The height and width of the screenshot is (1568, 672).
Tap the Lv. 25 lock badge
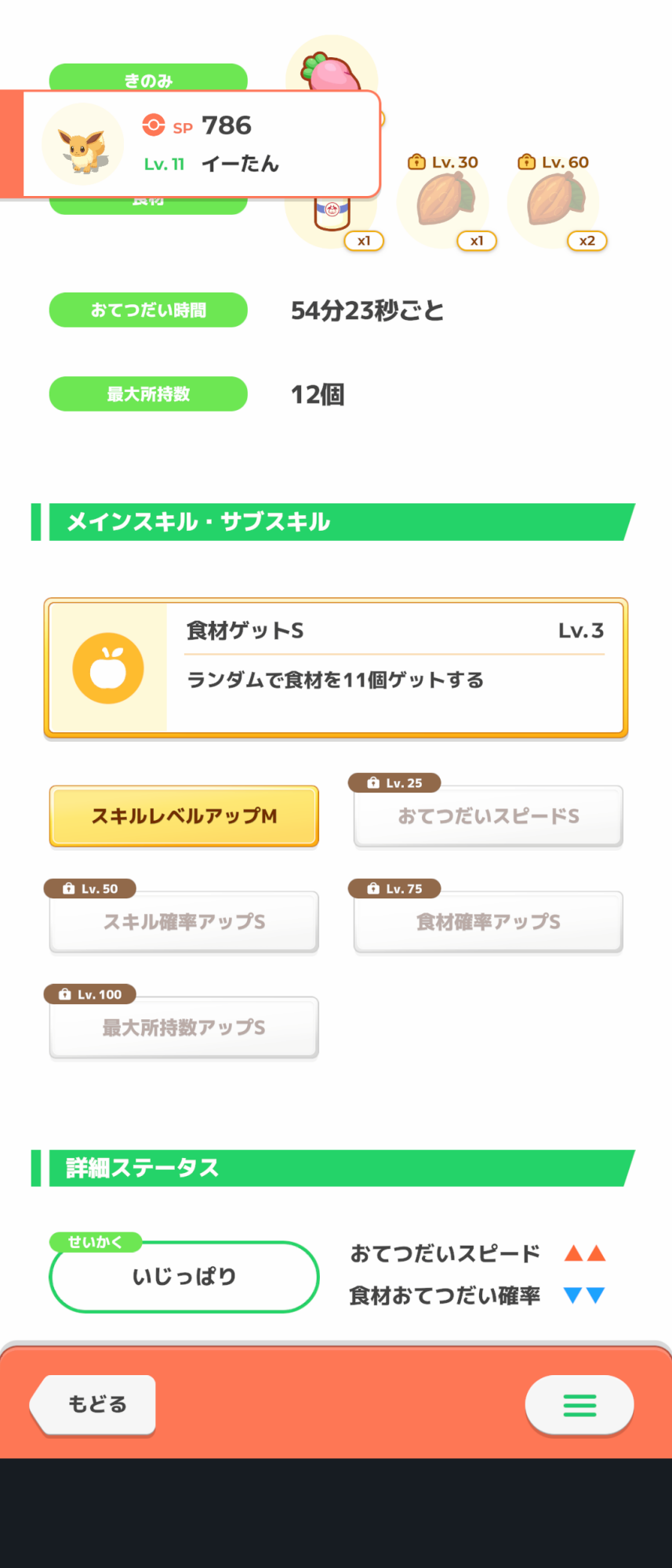point(394,782)
